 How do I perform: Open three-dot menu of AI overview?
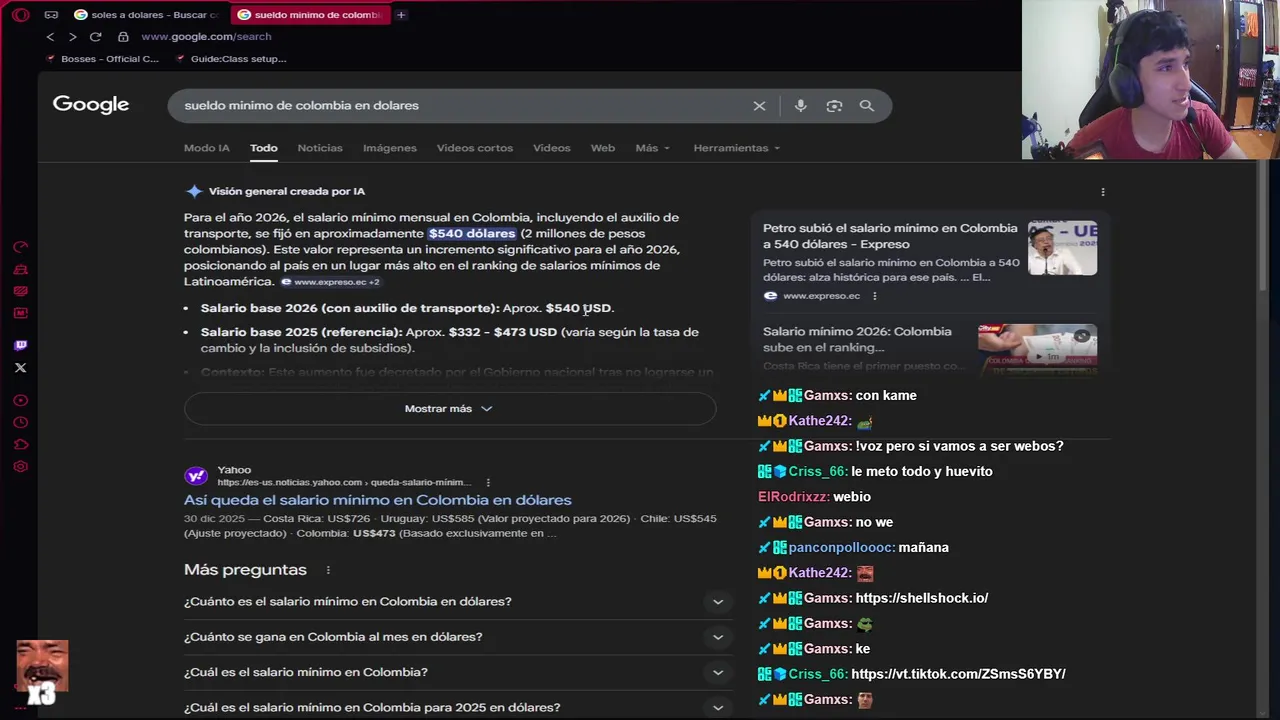(1103, 192)
